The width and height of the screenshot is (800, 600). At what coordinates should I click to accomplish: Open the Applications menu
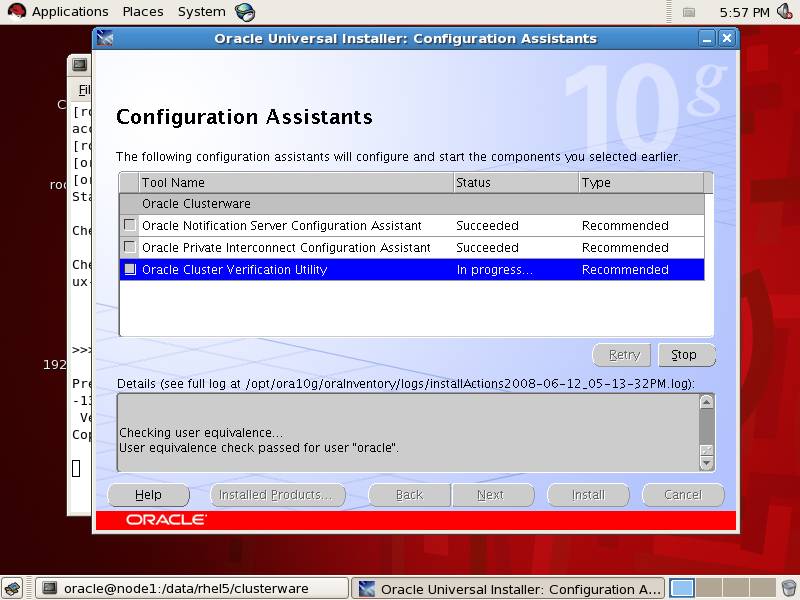(70, 12)
